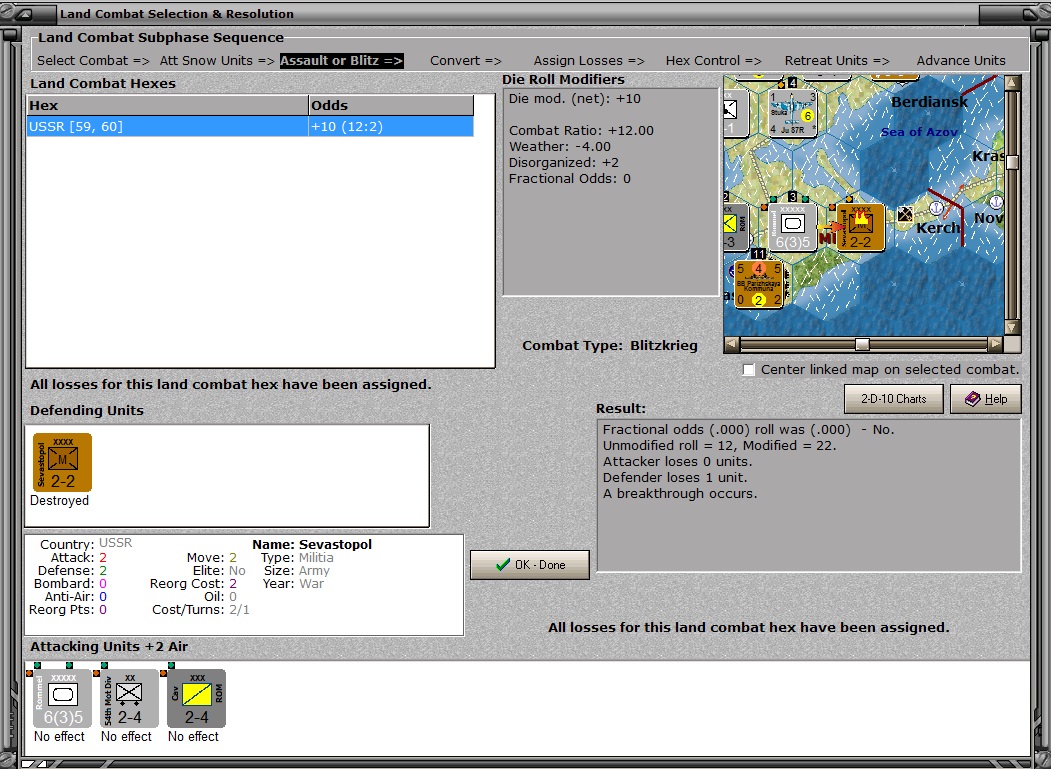Select the yellow ROM cavalry counter on the map
The image size is (1051, 769).
click(x=735, y=227)
